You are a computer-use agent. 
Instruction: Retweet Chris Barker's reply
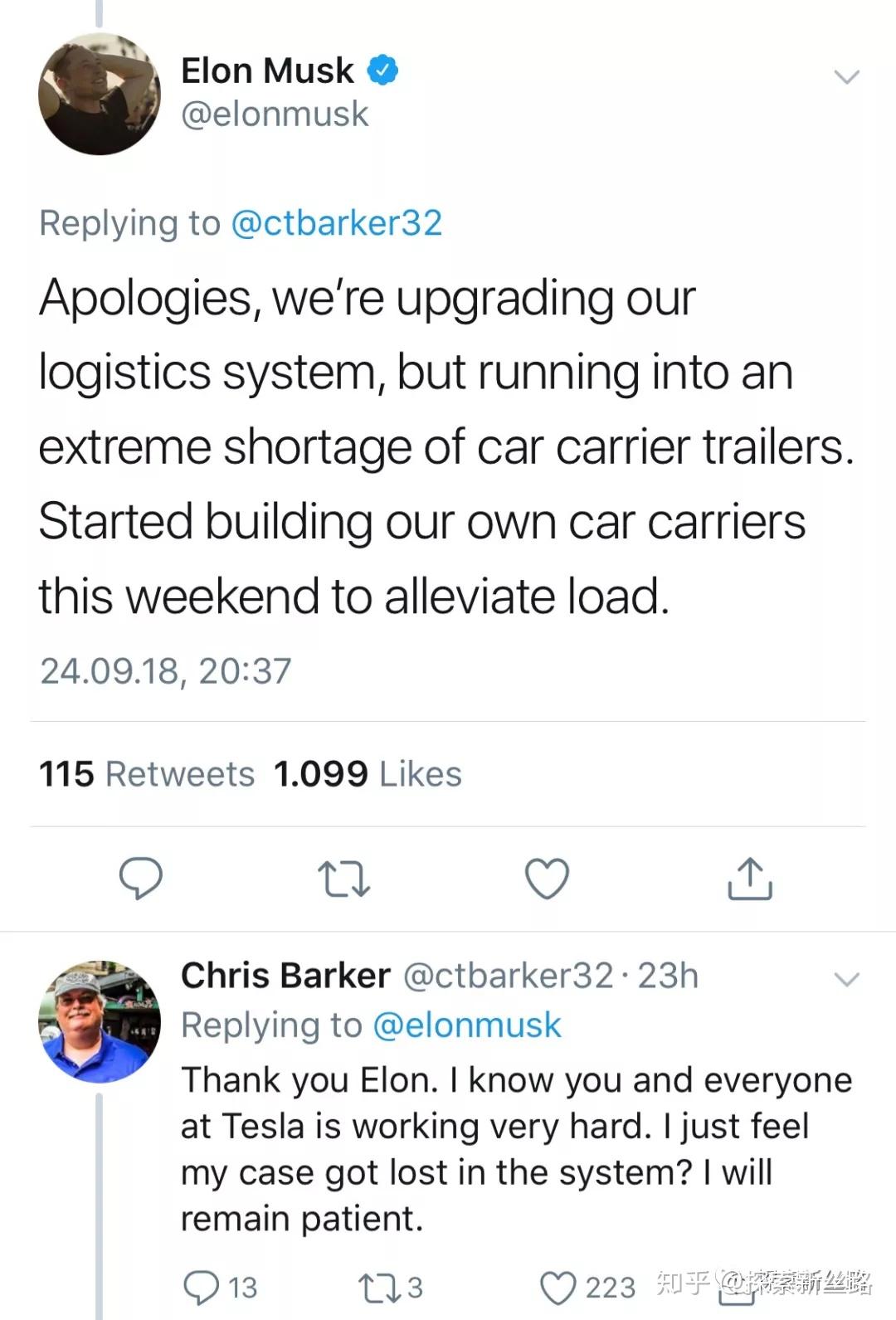pos(378,1287)
